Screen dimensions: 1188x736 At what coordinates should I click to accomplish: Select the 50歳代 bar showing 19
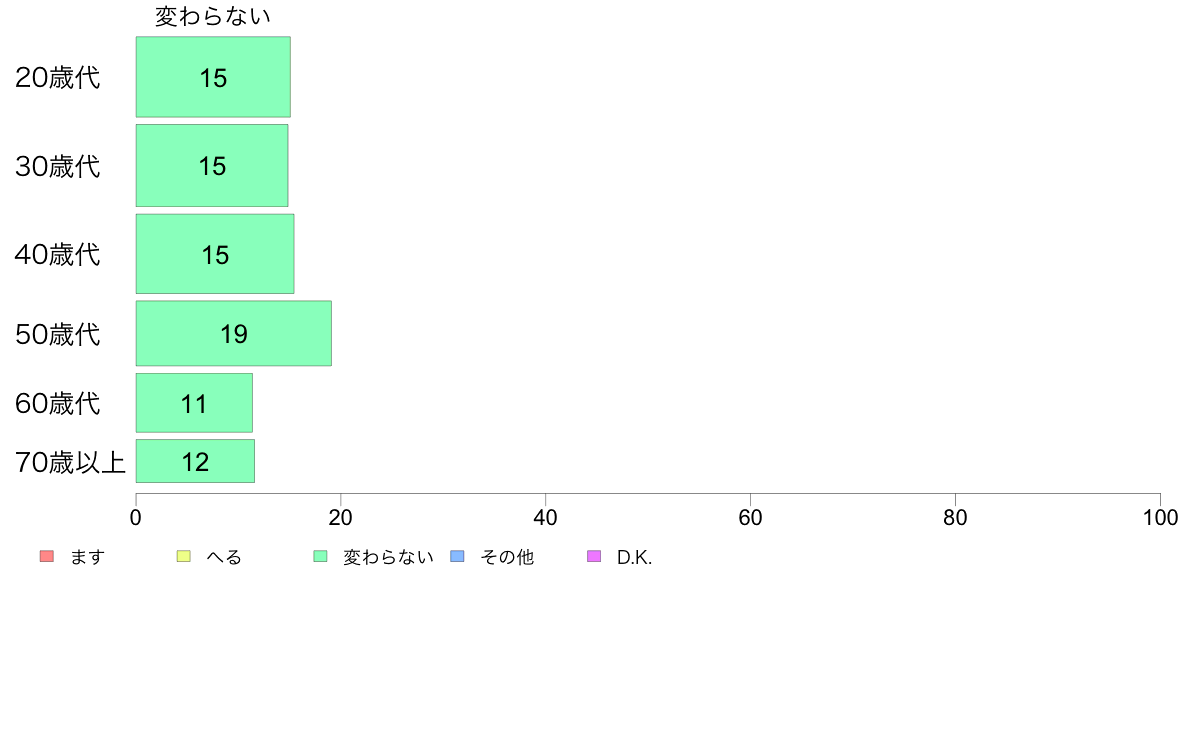pos(233,334)
